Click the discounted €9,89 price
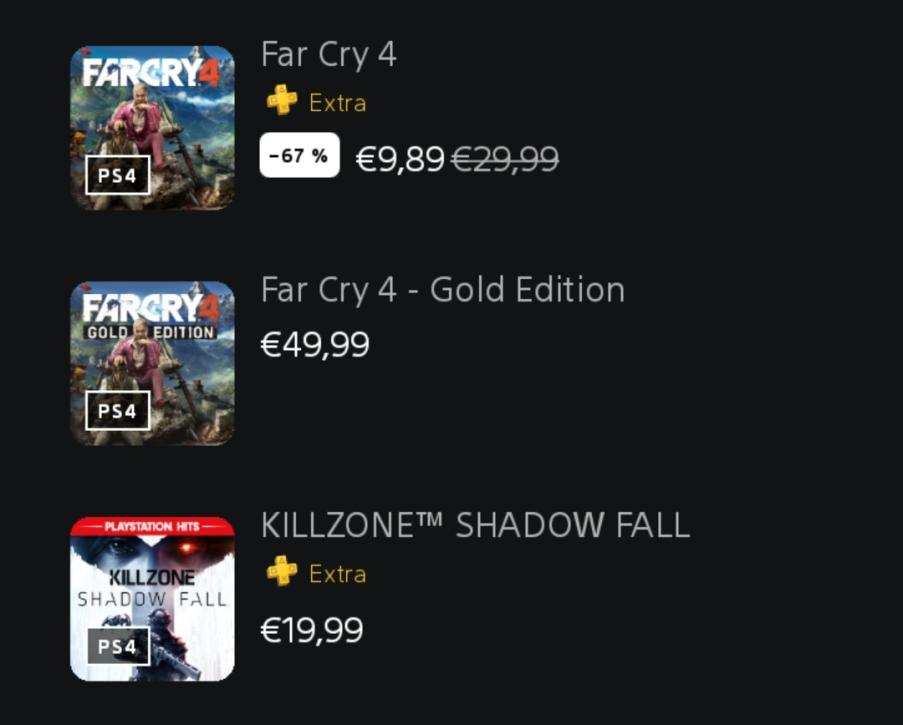 coord(400,158)
